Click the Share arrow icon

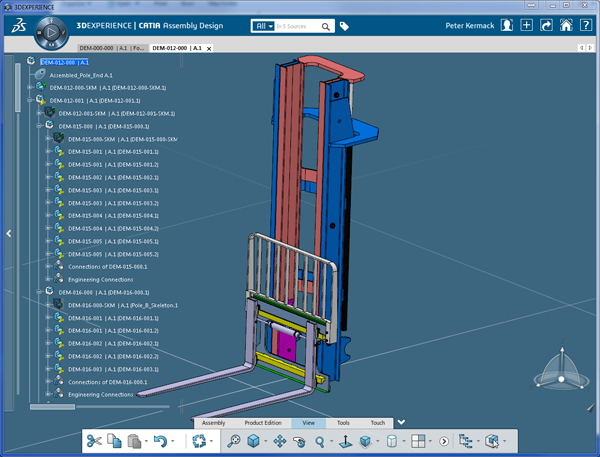[x=546, y=25]
